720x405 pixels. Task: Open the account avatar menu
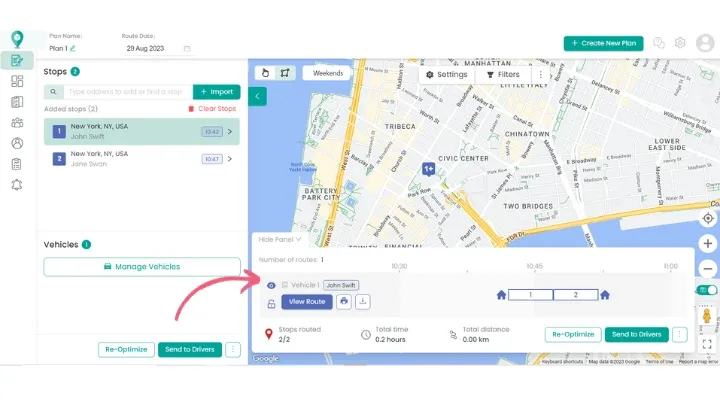click(x=705, y=43)
